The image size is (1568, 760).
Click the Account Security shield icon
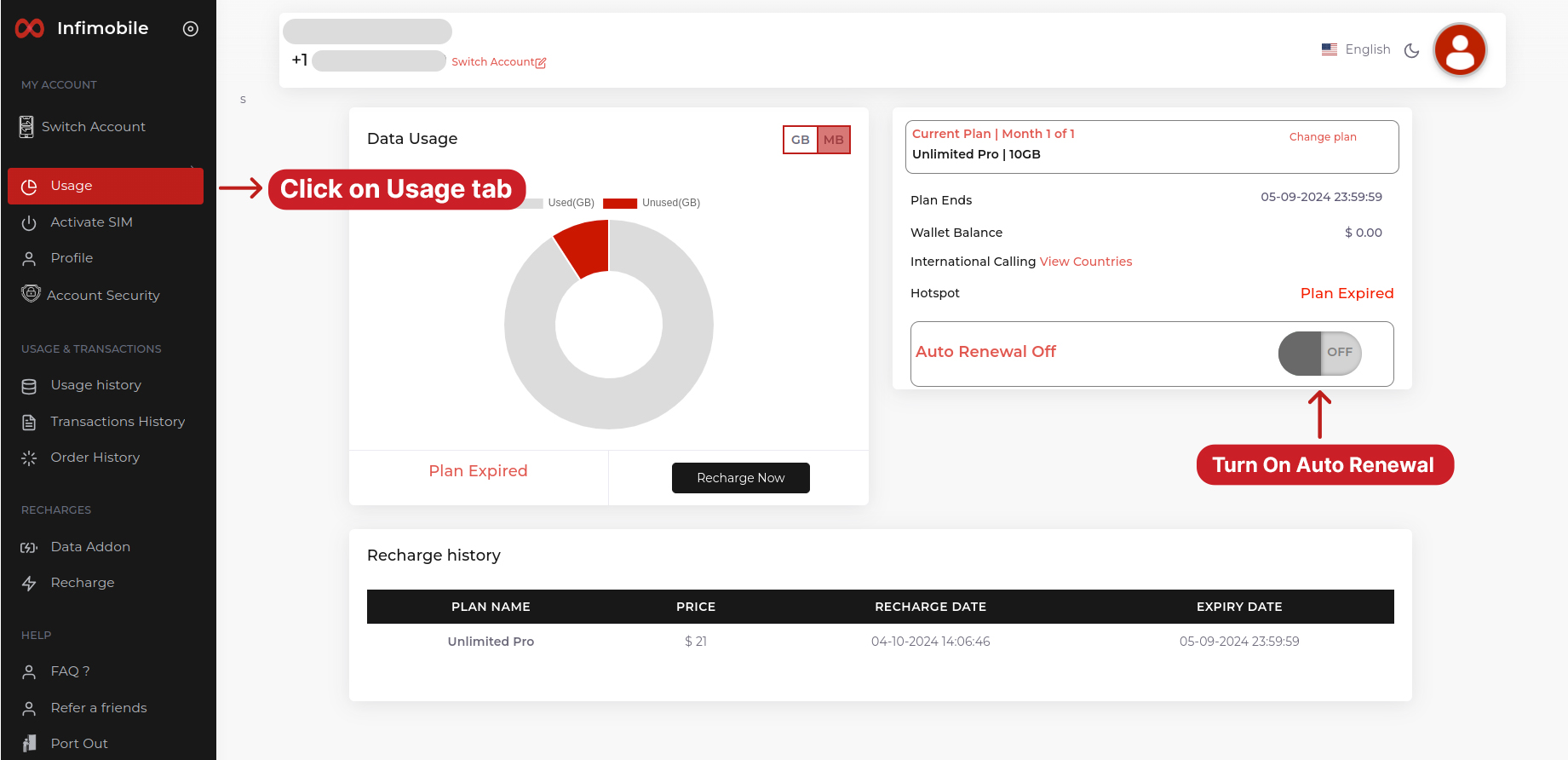31,294
